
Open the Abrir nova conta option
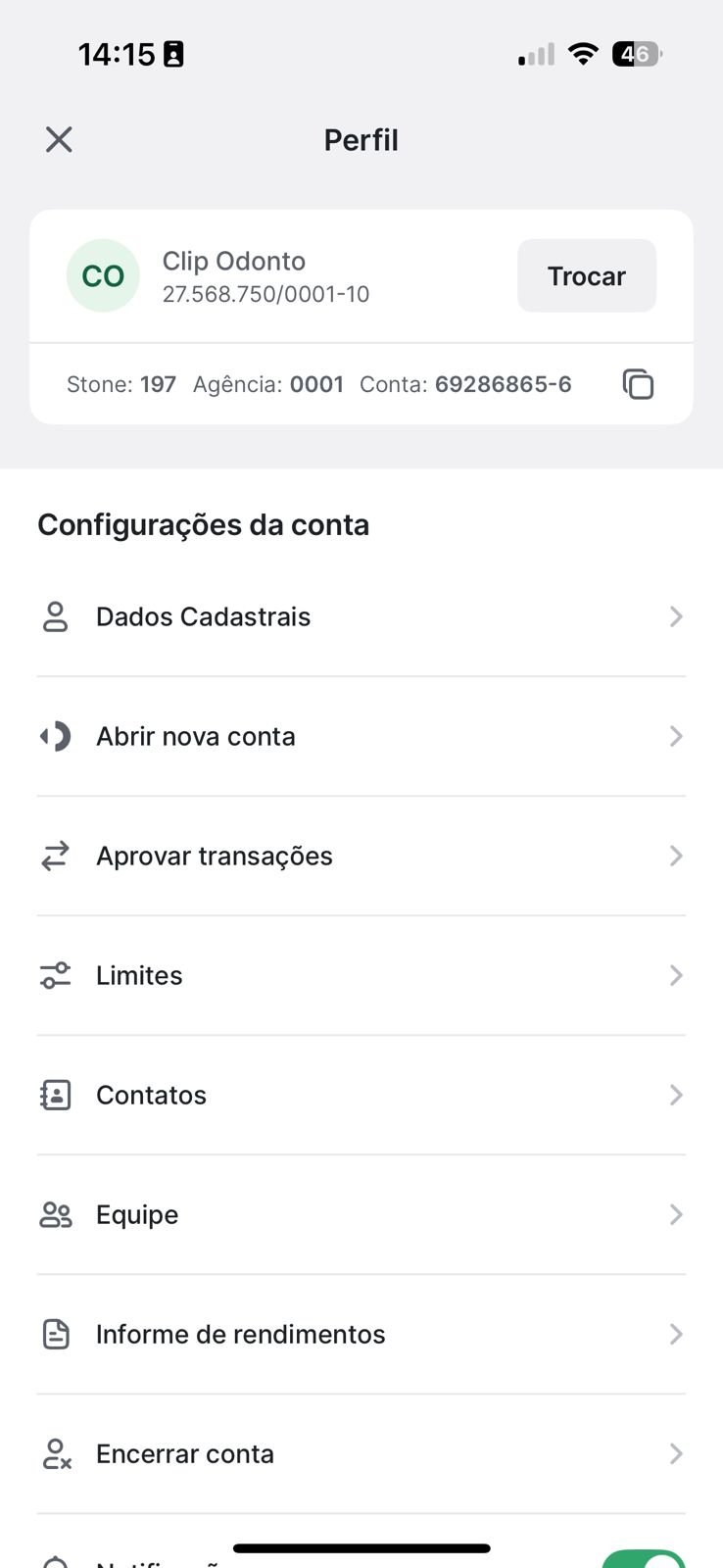tap(196, 736)
